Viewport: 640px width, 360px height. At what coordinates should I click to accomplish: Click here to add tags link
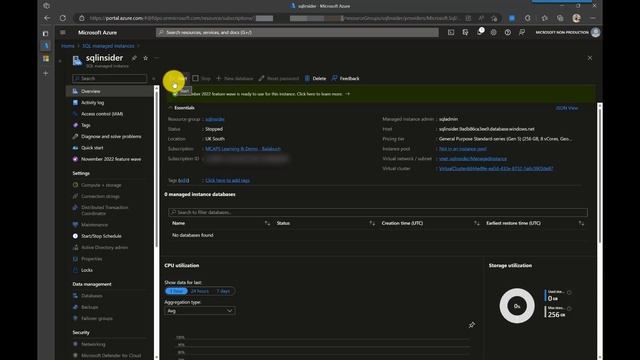(227, 180)
